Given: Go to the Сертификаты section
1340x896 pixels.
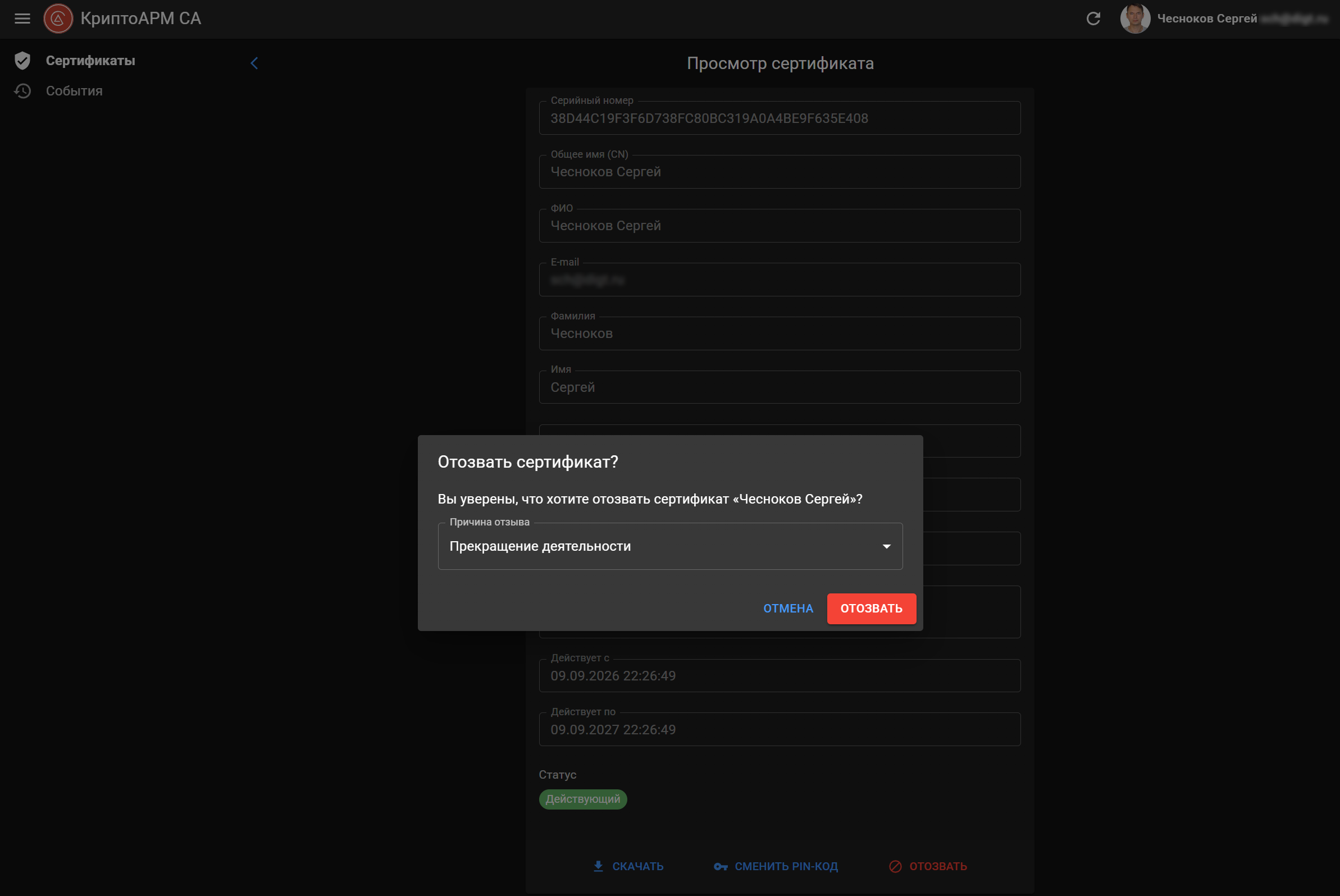Looking at the screenshot, I should tap(90, 61).
